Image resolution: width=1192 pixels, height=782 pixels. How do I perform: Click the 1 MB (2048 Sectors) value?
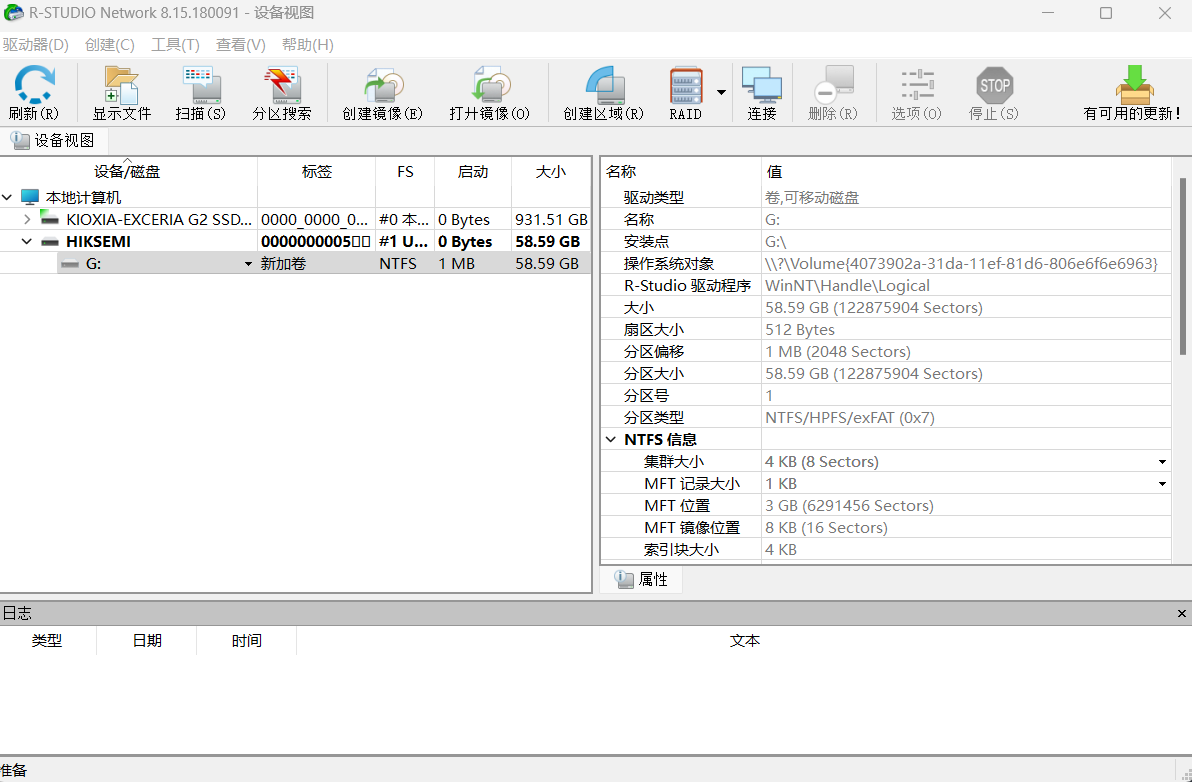click(838, 352)
